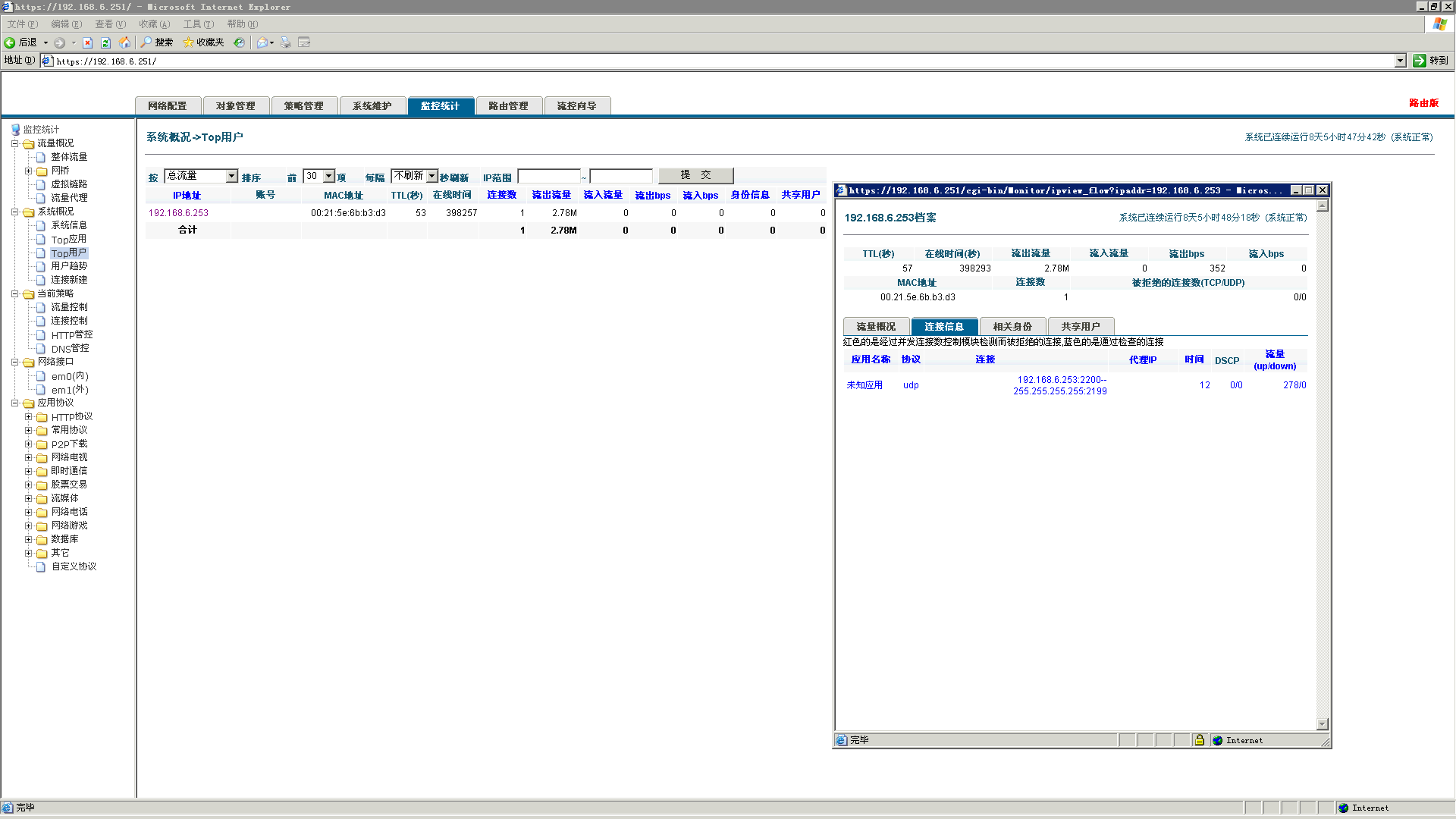Click the security lock icon in popup status bar
The height and width of the screenshot is (819, 1456).
click(1200, 740)
